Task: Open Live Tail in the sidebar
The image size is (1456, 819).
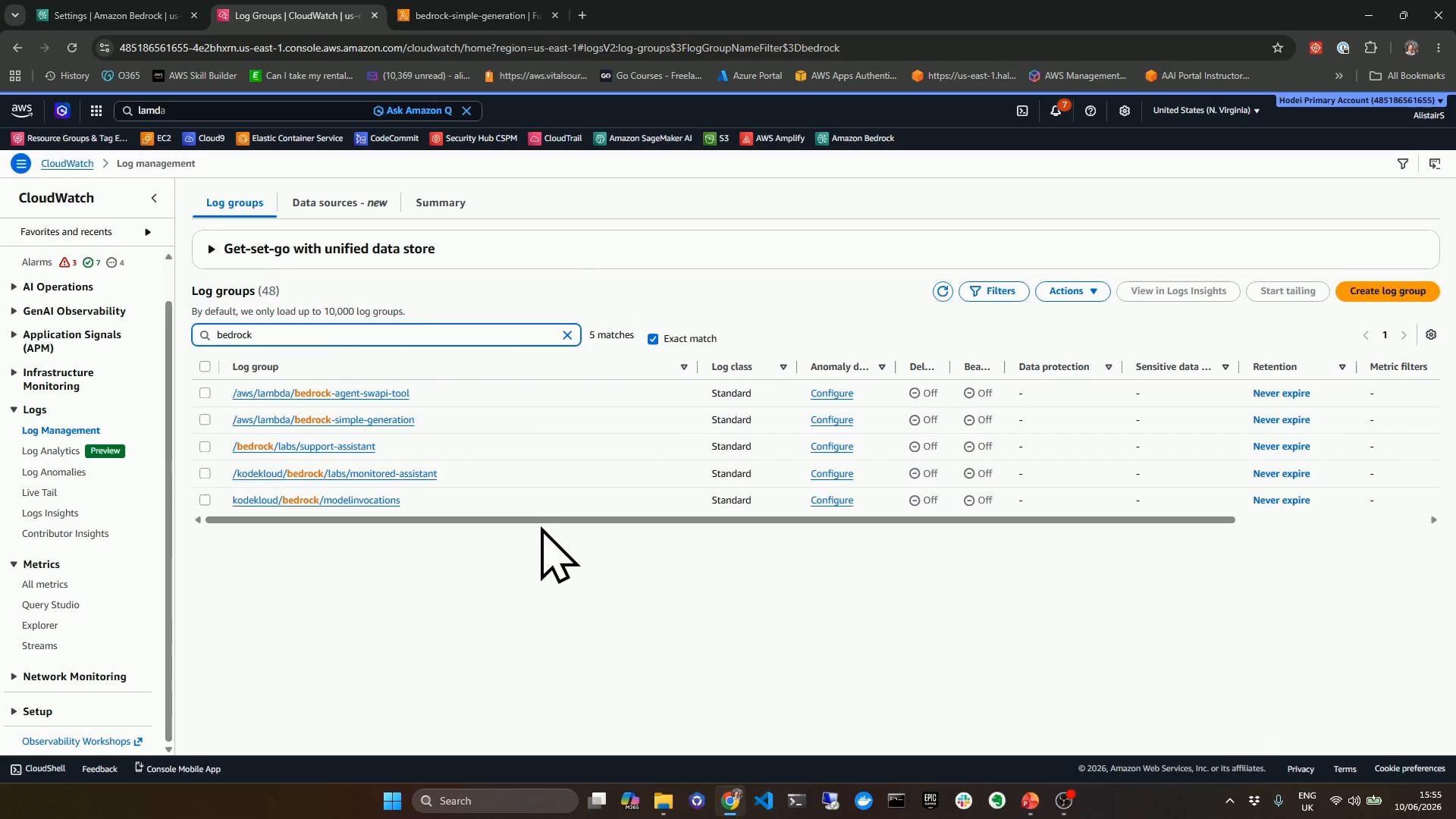Action: pyautogui.click(x=39, y=493)
